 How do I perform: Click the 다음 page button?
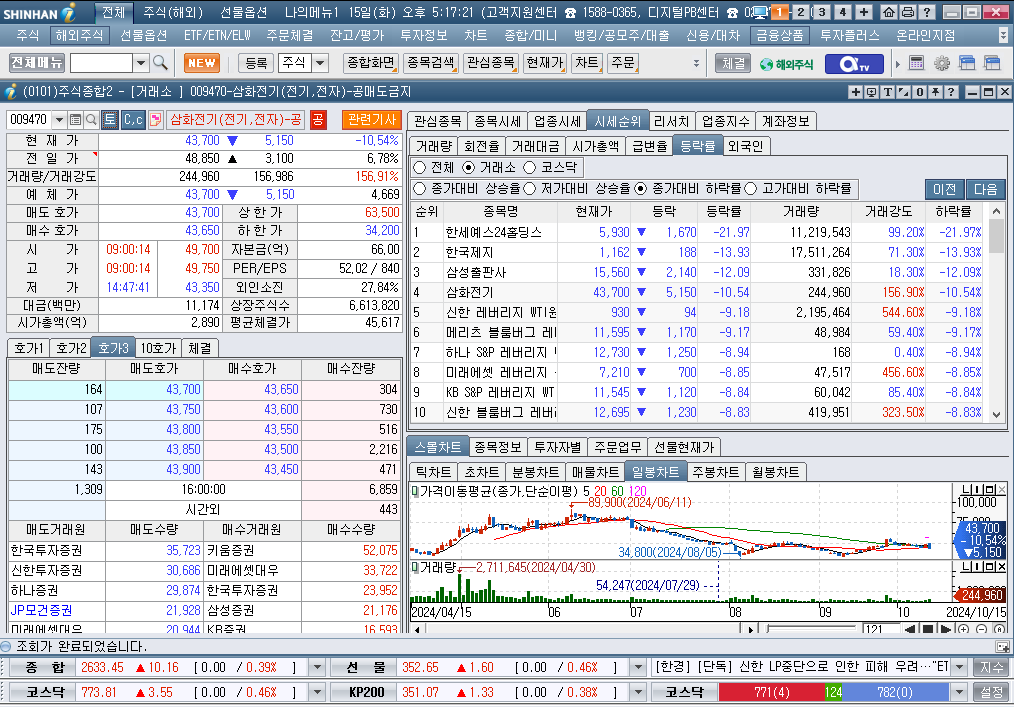click(x=986, y=189)
